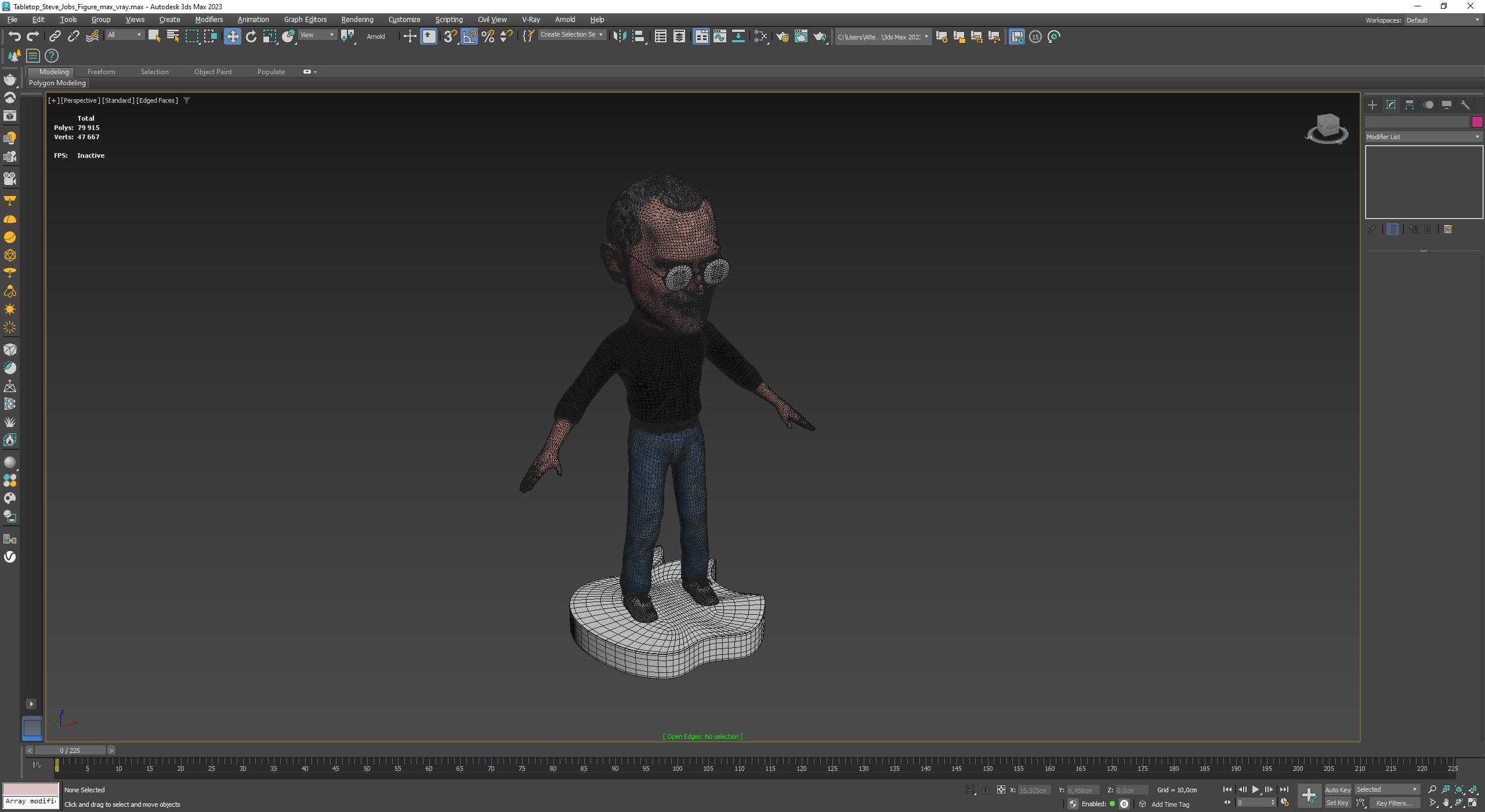Expand the ribbon options dropdown arrow
Screen dimensions: 1485x812
(315, 72)
